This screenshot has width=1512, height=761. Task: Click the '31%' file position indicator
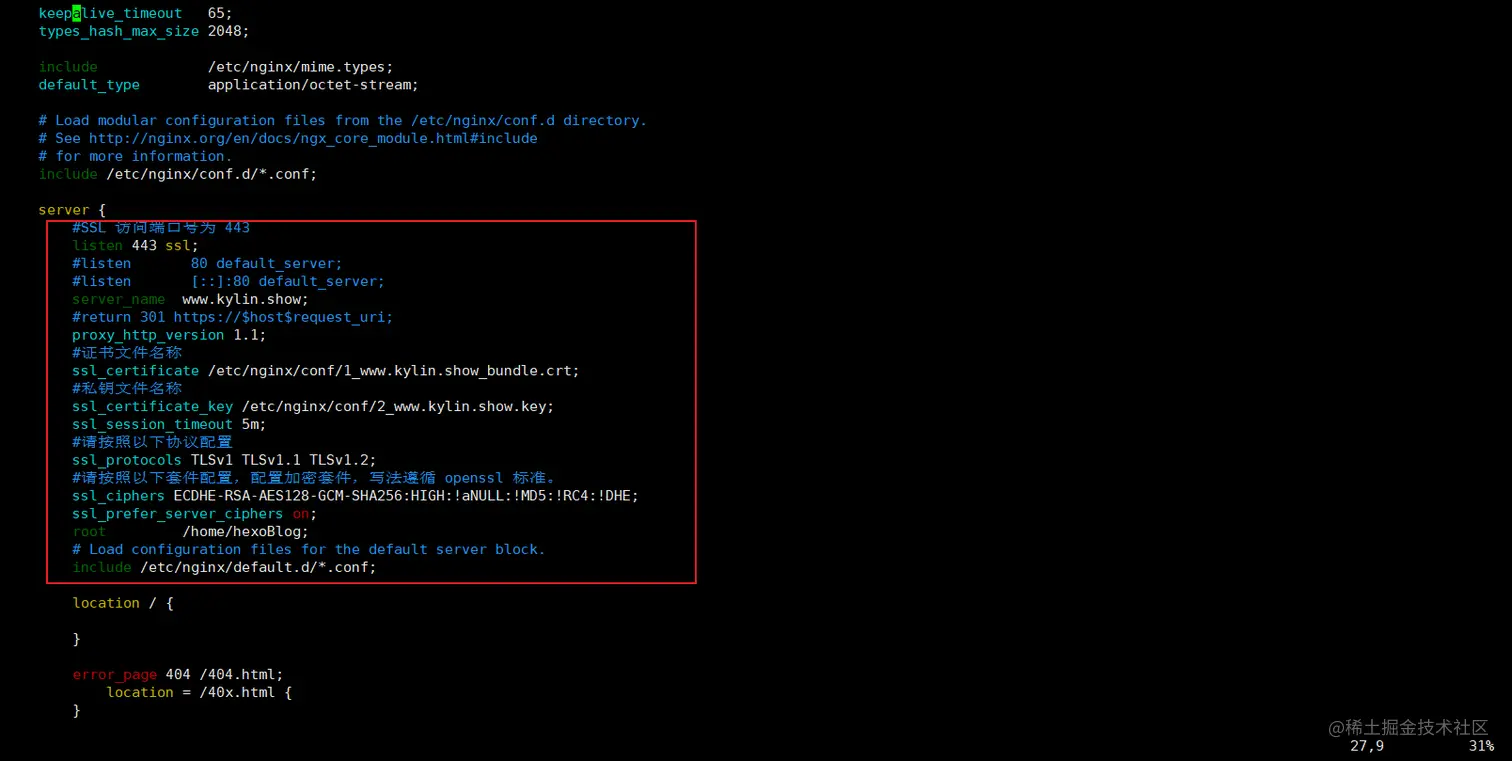tap(1481, 746)
